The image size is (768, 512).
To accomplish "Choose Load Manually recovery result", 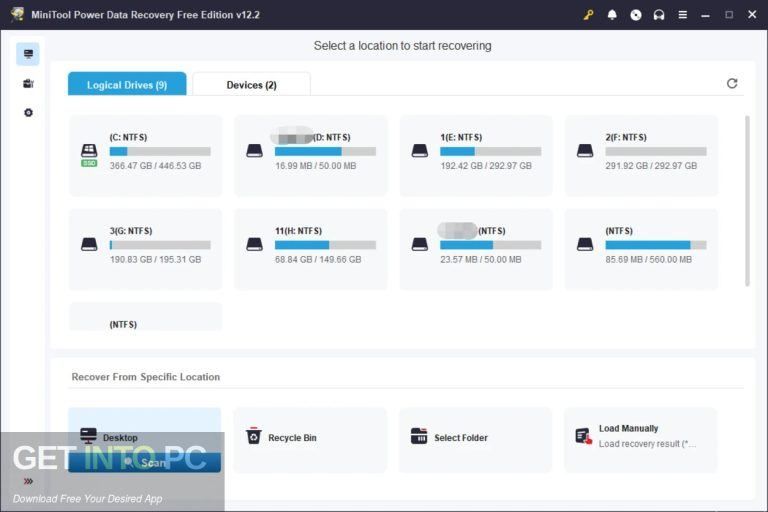I will tap(640, 440).
